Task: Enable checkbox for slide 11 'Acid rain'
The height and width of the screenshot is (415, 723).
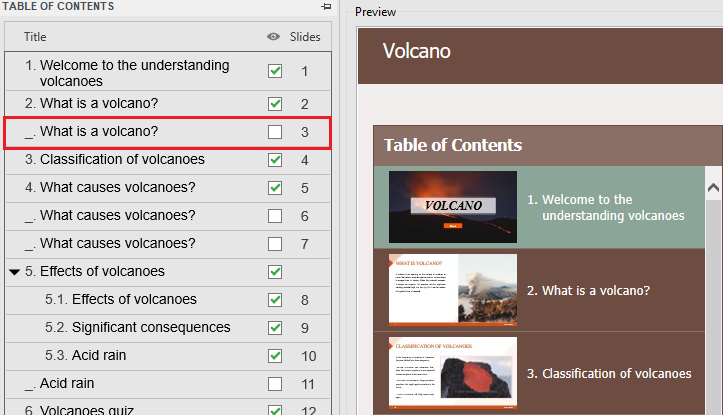Action: coord(275,384)
